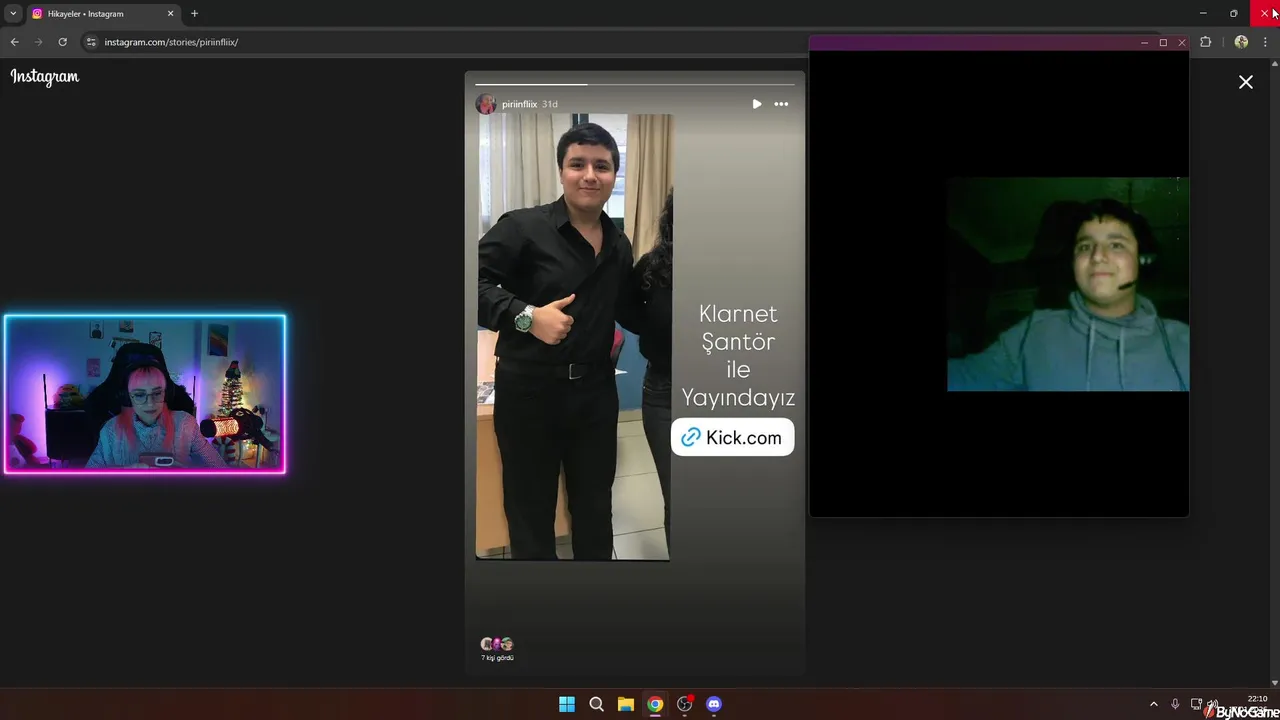The image size is (1280, 720).
Task: Play the paused story
Action: (x=757, y=104)
